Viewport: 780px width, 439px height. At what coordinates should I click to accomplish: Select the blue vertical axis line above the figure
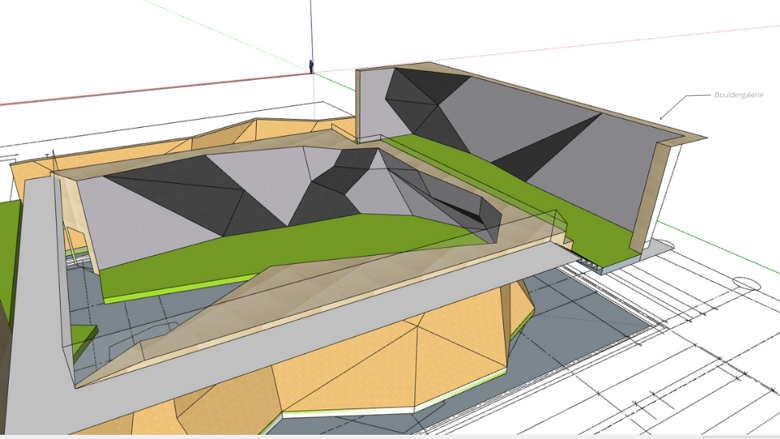click(311, 30)
